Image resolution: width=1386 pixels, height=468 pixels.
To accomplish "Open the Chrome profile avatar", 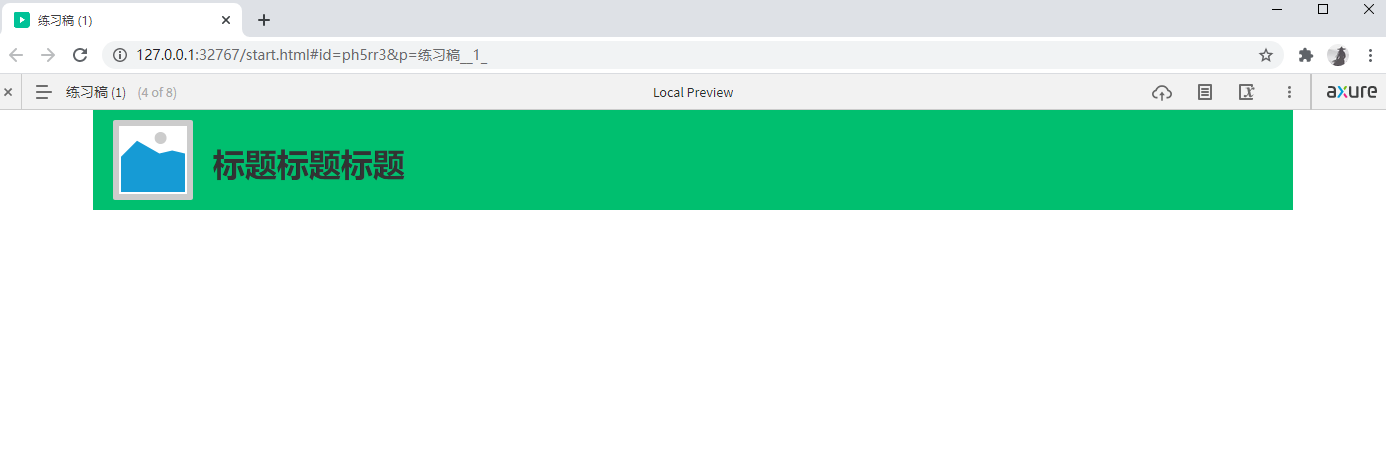I will (1338, 55).
